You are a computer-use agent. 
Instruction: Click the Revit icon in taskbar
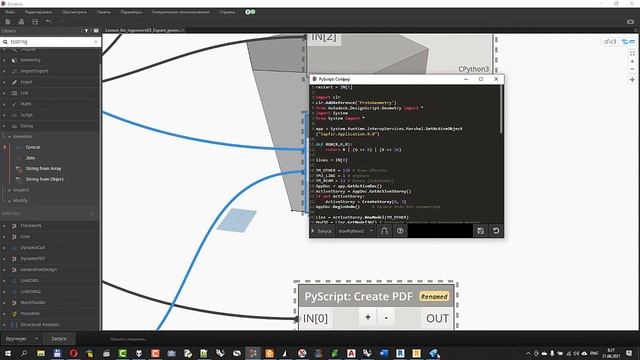(400, 353)
